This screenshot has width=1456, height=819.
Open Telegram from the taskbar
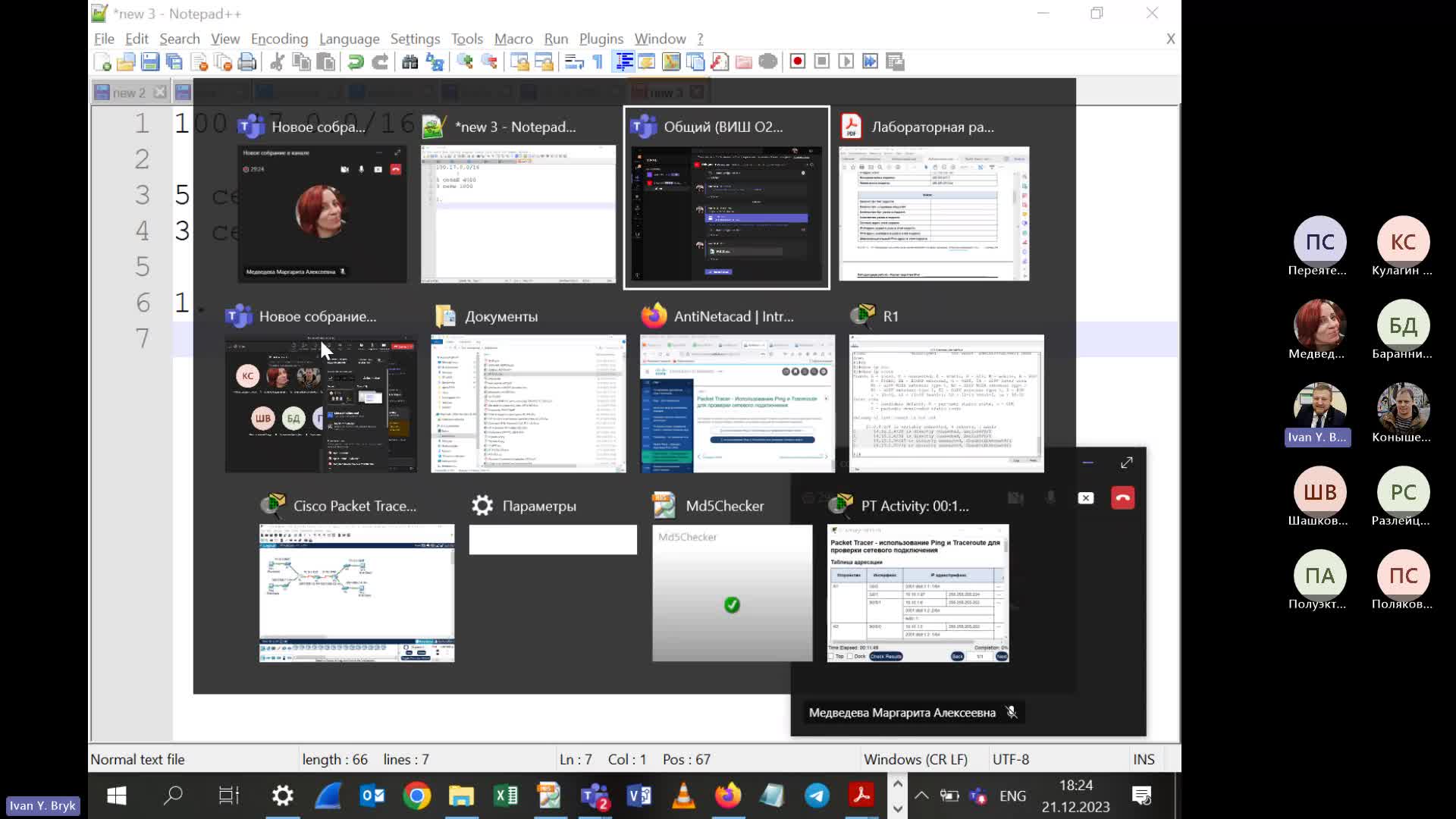click(x=817, y=795)
